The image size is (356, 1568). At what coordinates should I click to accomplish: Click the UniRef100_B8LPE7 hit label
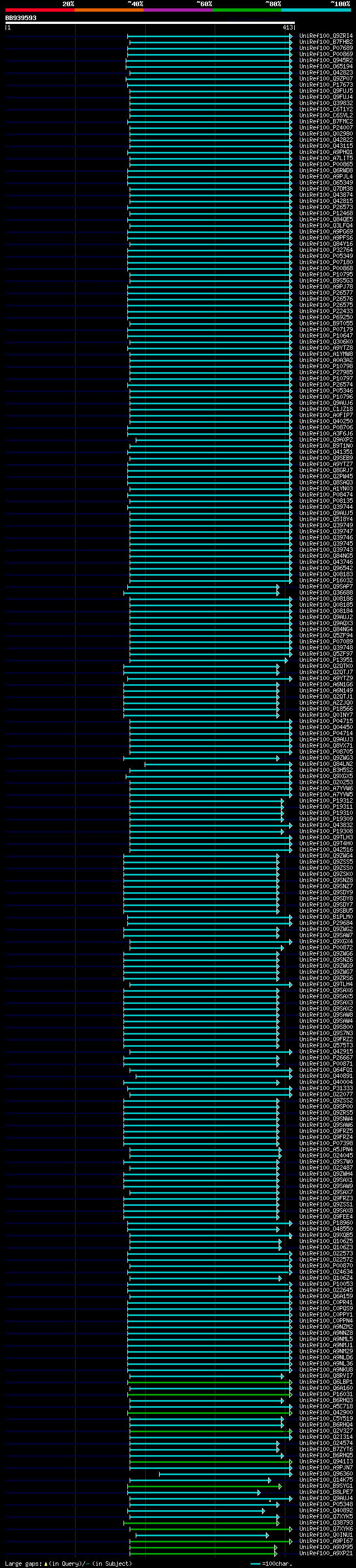pos(326,1492)
